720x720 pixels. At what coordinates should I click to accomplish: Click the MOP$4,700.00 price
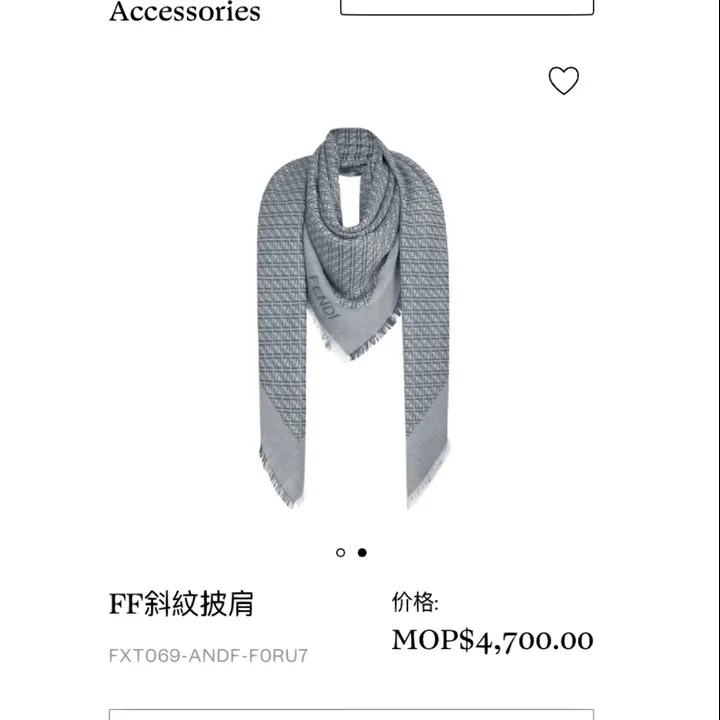tap(492, 640)
